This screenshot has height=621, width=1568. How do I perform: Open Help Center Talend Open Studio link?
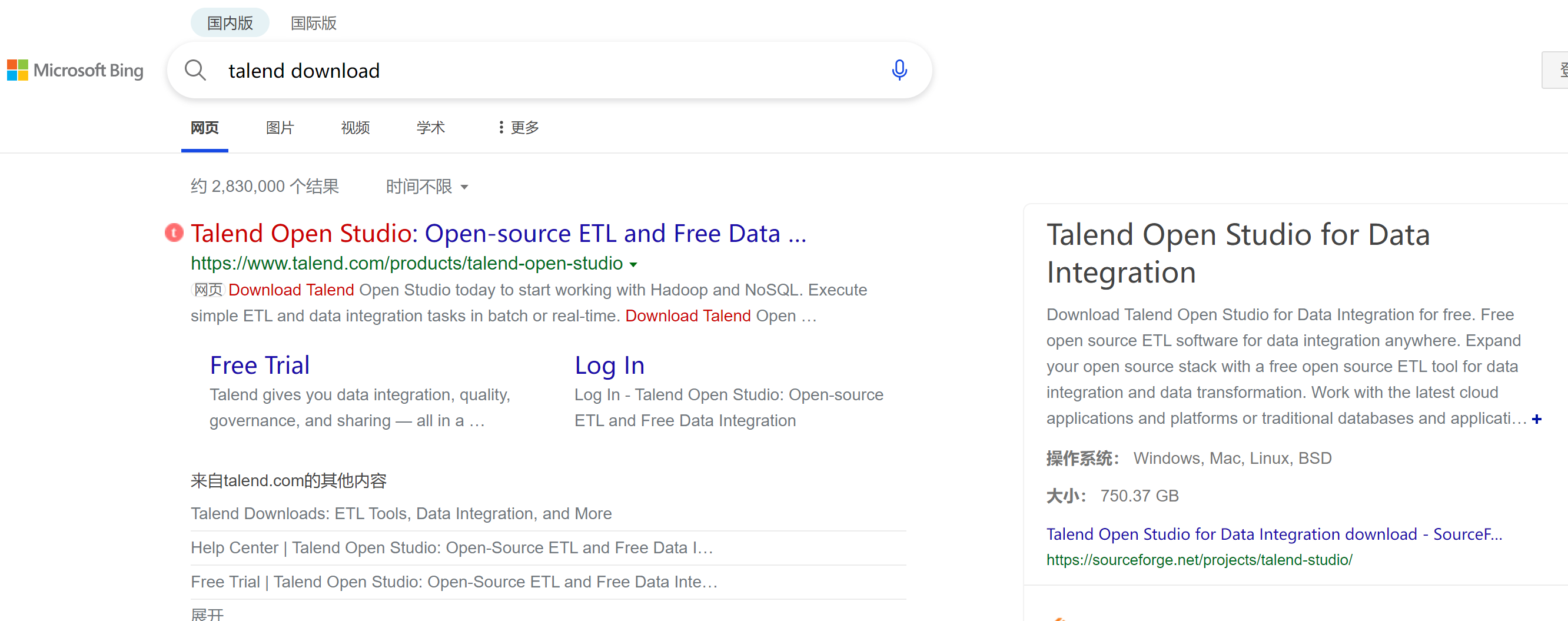(x=451, y=547)
